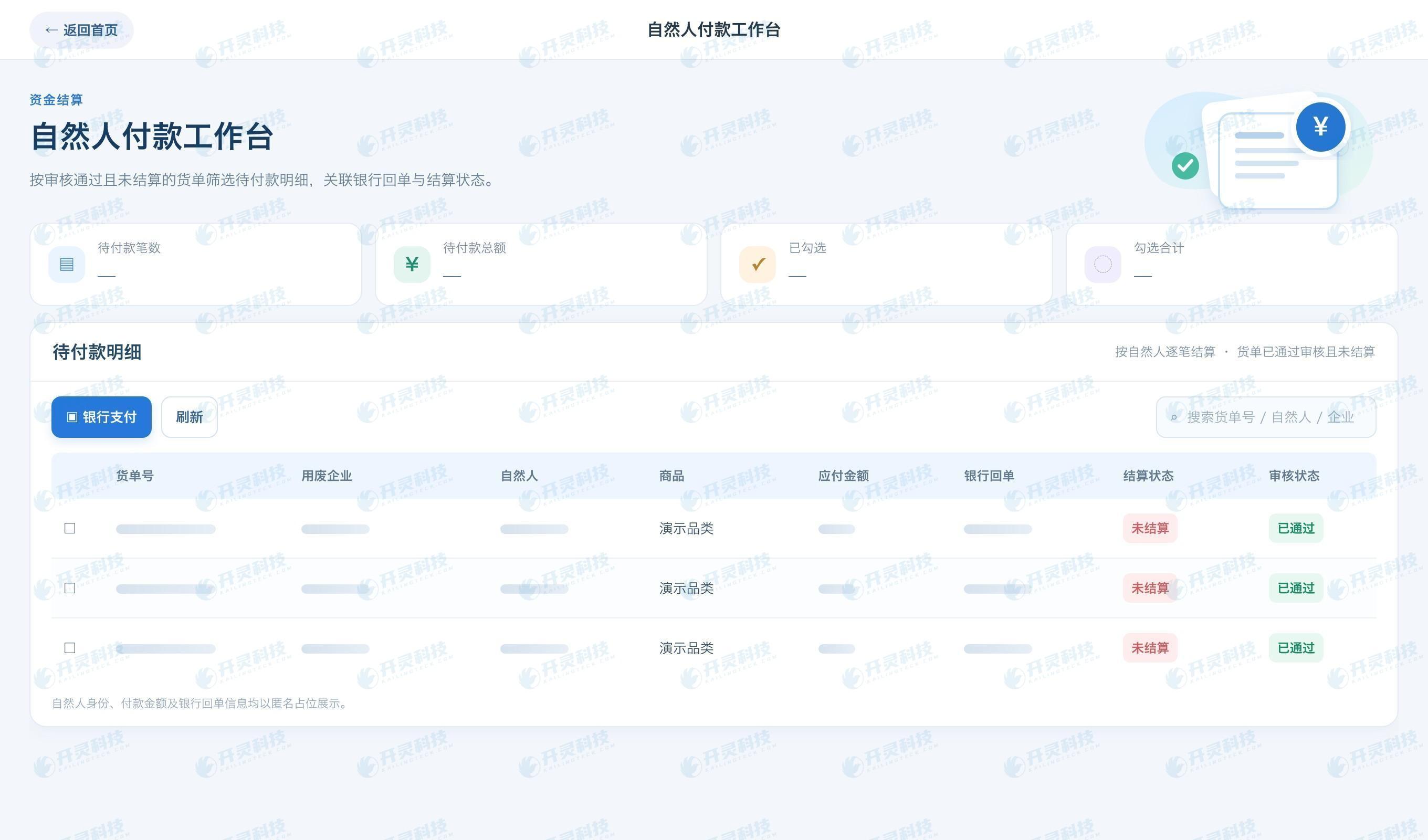The height and width of the screenshot is (840, 1428).
Task: Click the 资金结算 breadcrumb label
Action: [x=56, y=100]
